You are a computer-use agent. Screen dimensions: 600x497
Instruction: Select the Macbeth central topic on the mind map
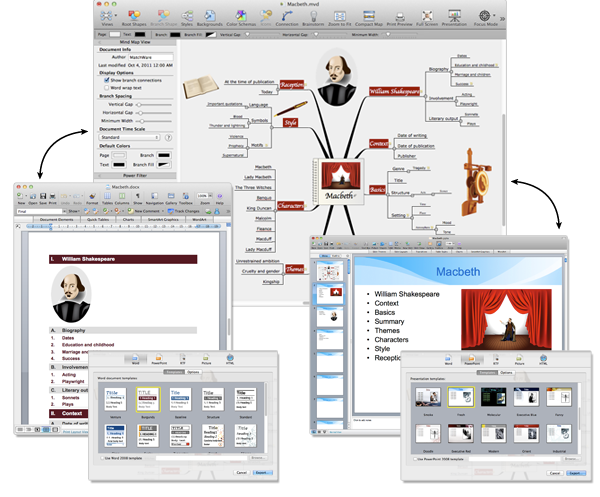[x=338, y=181]
